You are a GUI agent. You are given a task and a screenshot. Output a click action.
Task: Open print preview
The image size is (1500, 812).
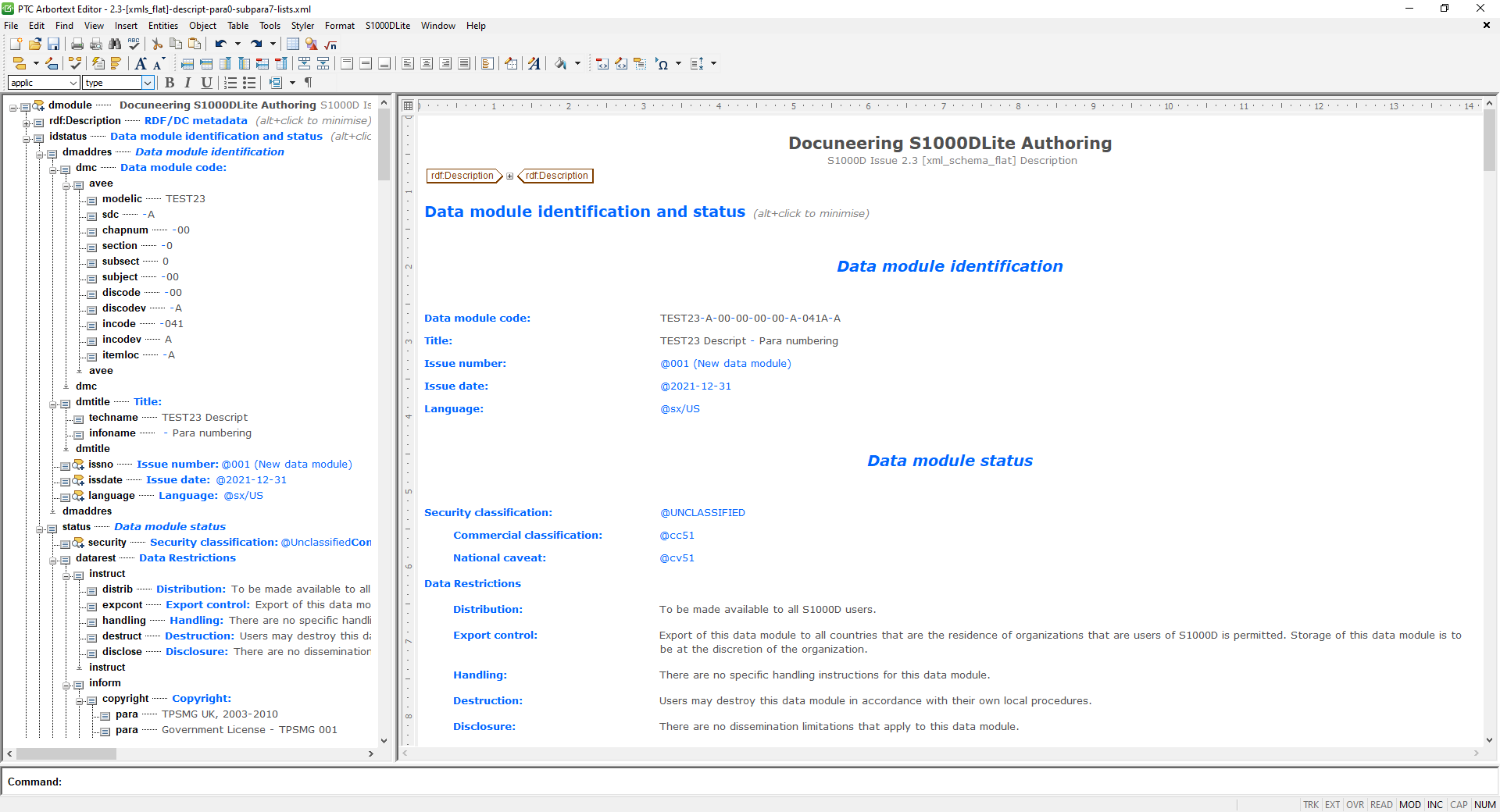point(95,45)
